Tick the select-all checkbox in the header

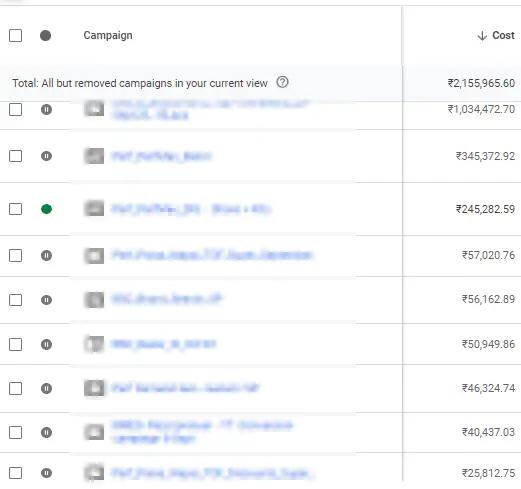(x=16, y=35)
